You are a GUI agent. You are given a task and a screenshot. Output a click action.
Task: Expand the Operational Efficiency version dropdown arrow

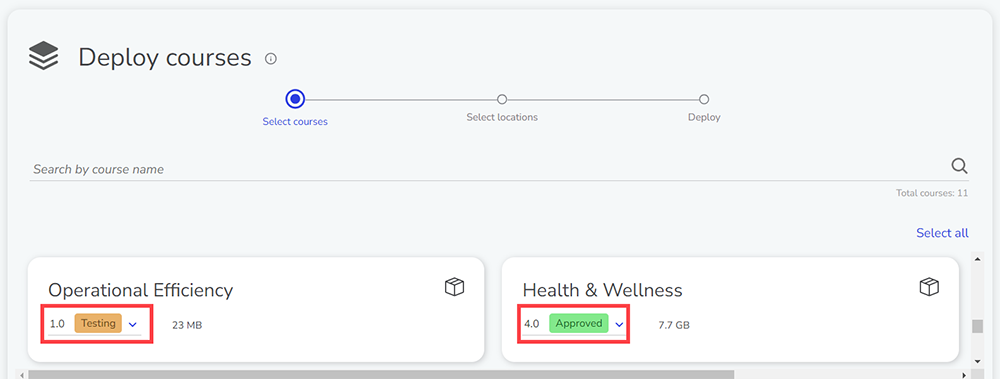click(133, 324)
